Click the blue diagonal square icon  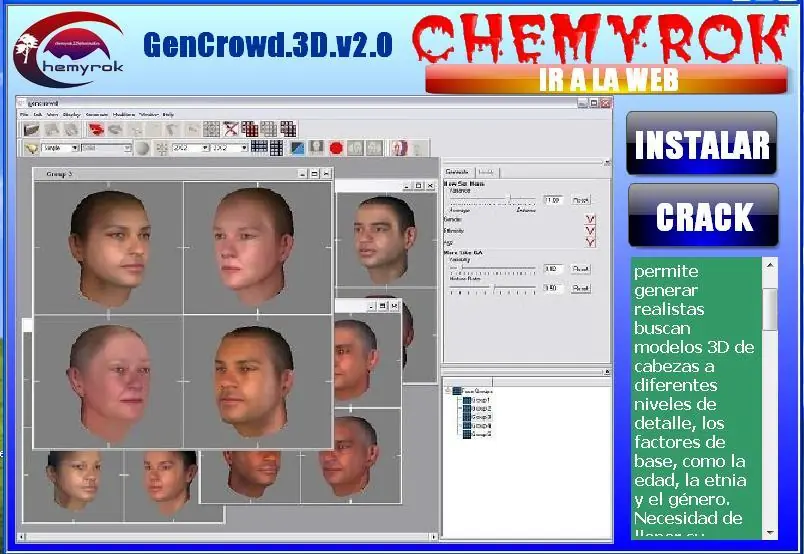pos(297,148)
